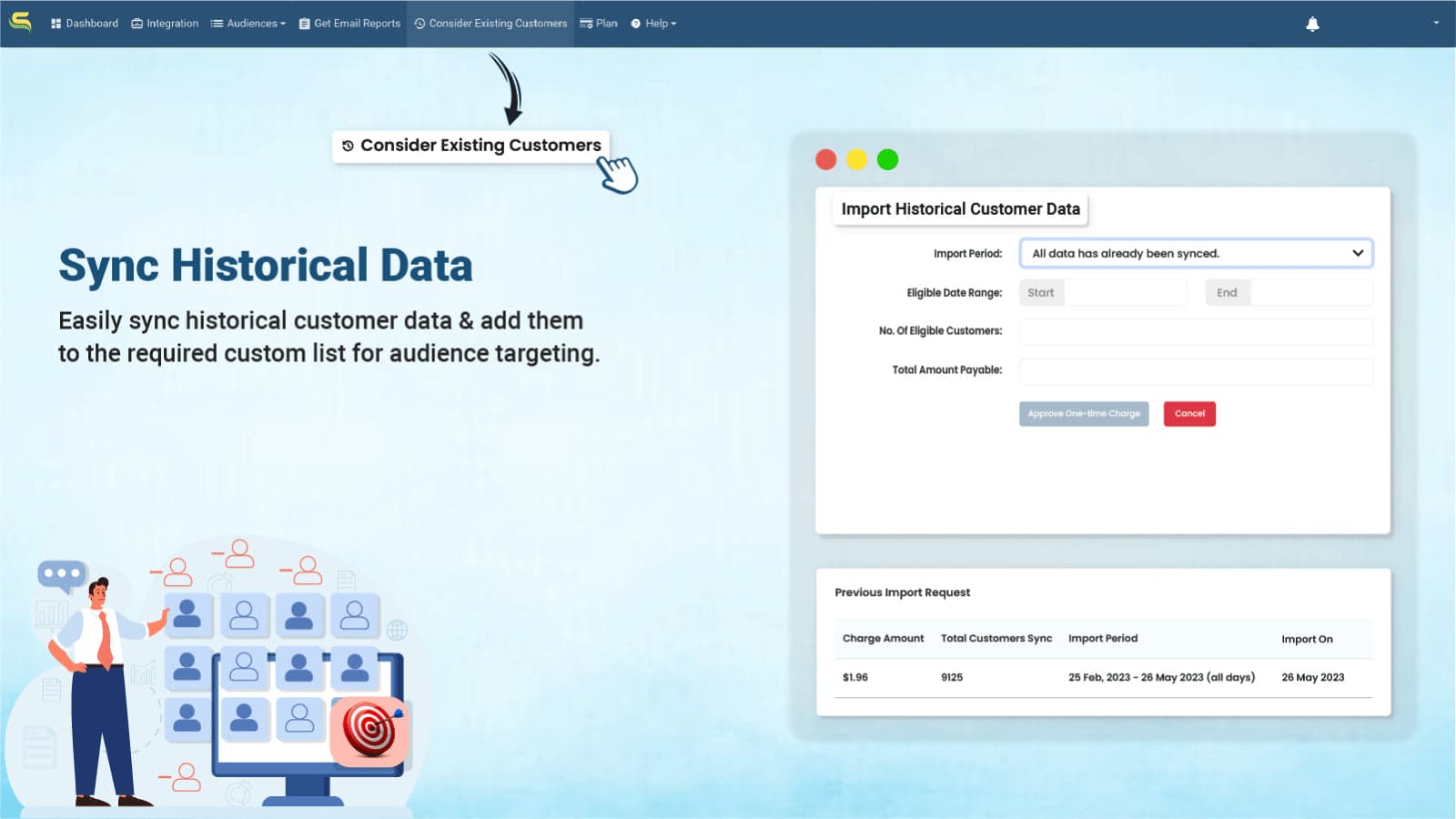Click the yellow-green app logo in the navbar

point(21,22)
